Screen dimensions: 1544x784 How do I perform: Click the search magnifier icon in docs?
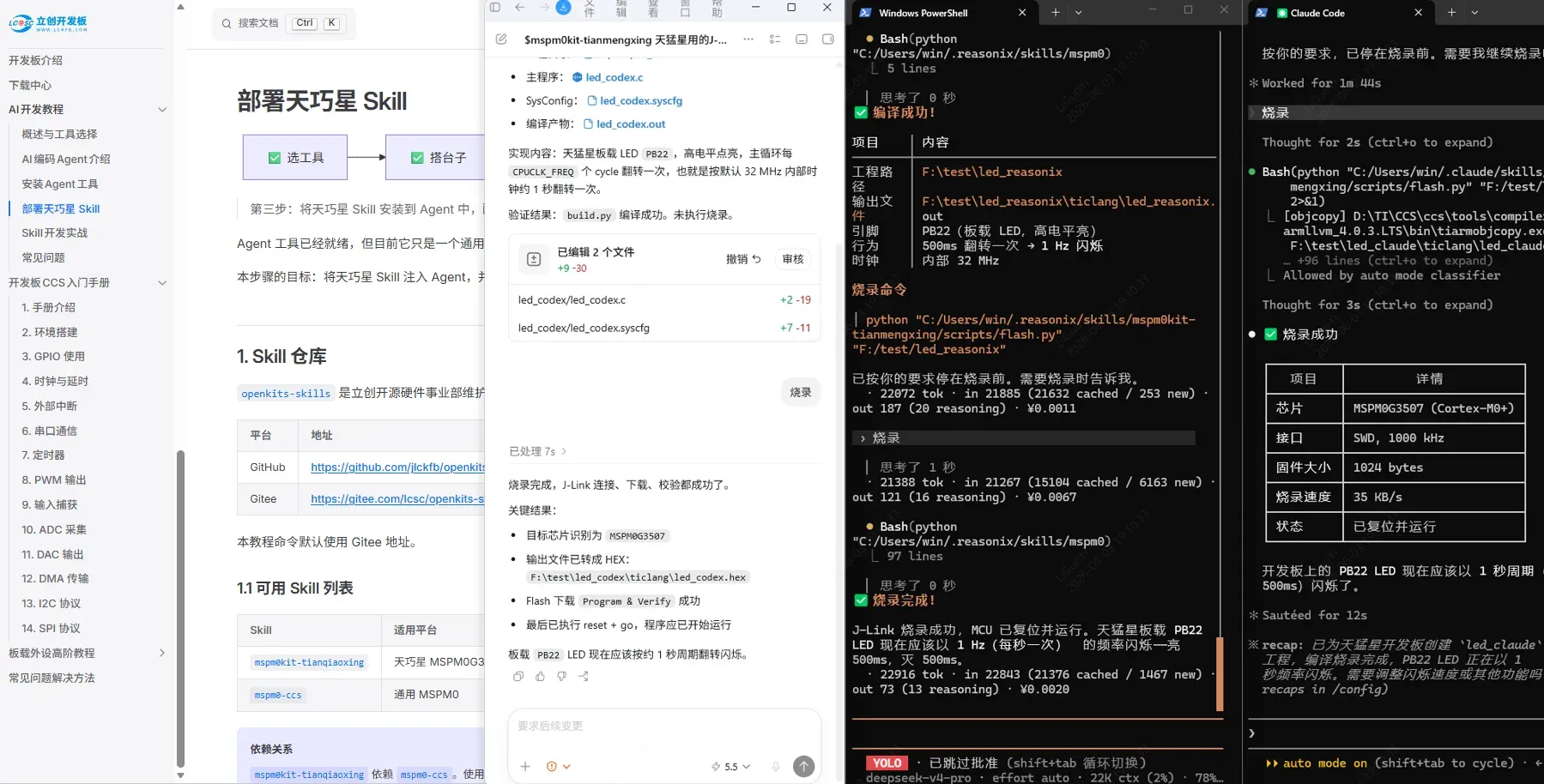tap(227, 23)
